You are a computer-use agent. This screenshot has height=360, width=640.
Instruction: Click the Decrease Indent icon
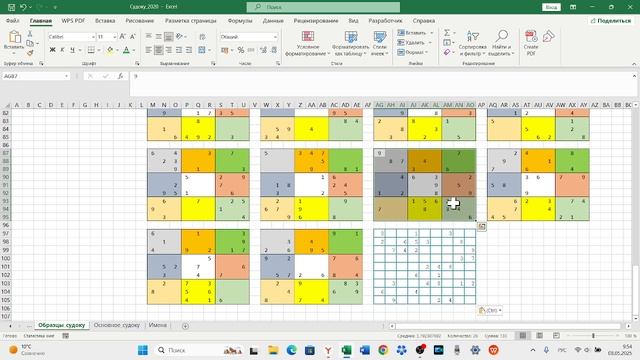[179, 50]
